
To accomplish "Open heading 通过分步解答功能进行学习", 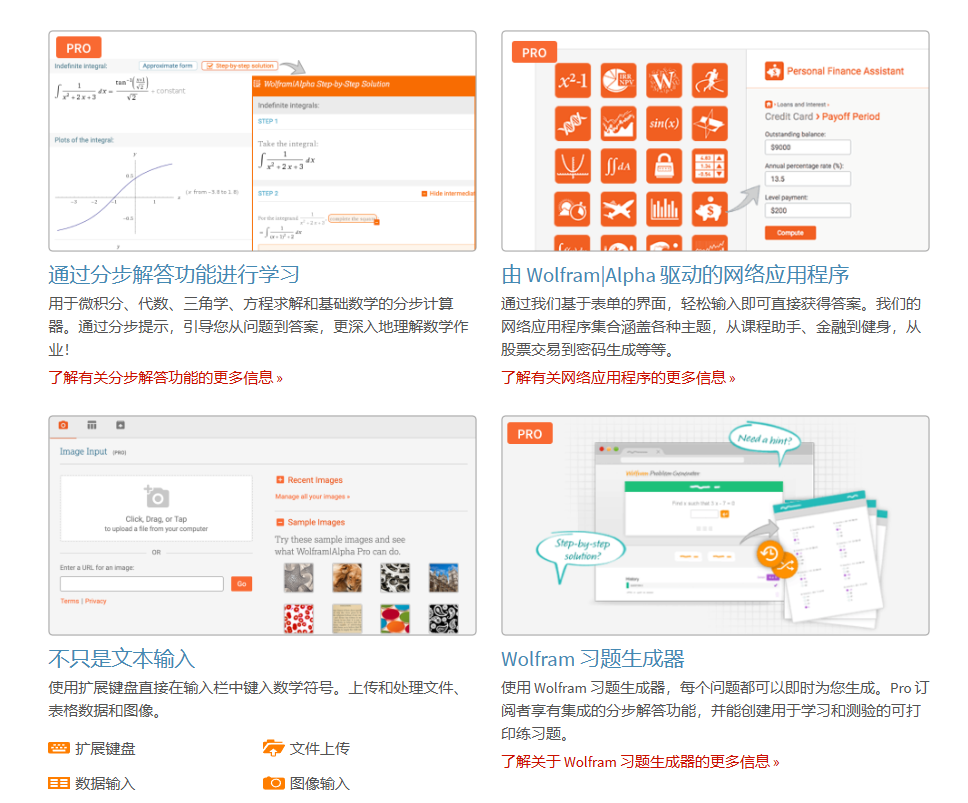I will click(x=173, y=275).
